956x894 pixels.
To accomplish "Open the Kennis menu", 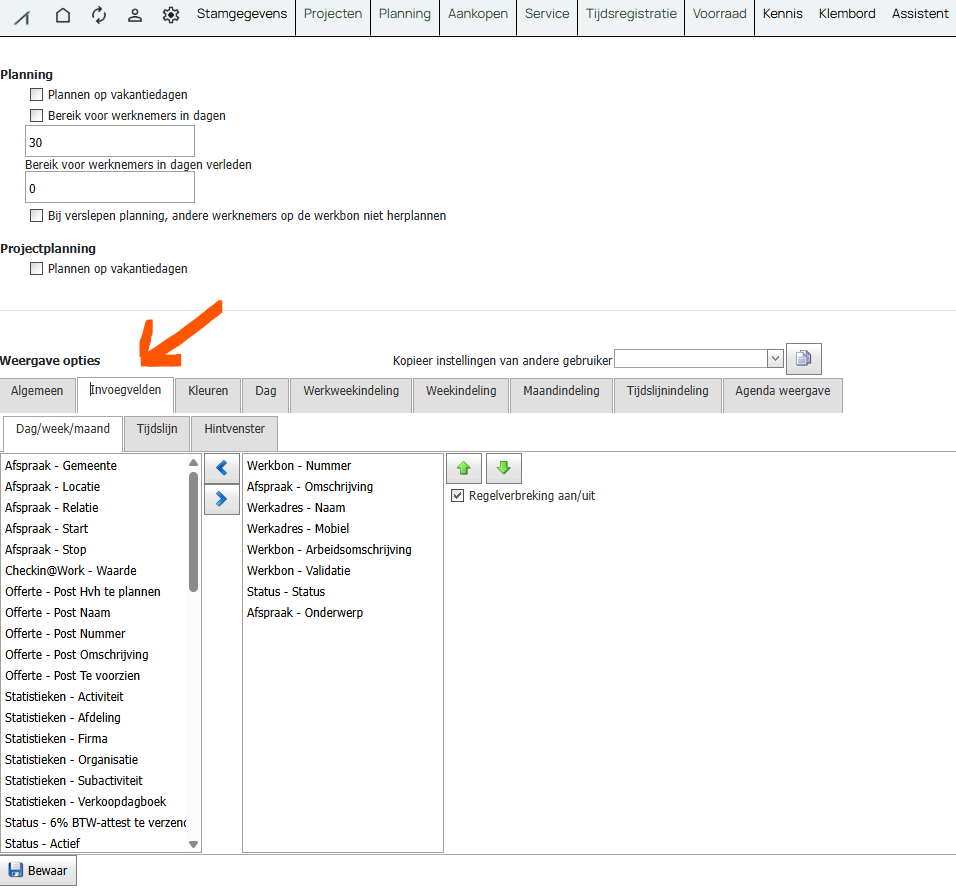I will (x=782, y=14).
